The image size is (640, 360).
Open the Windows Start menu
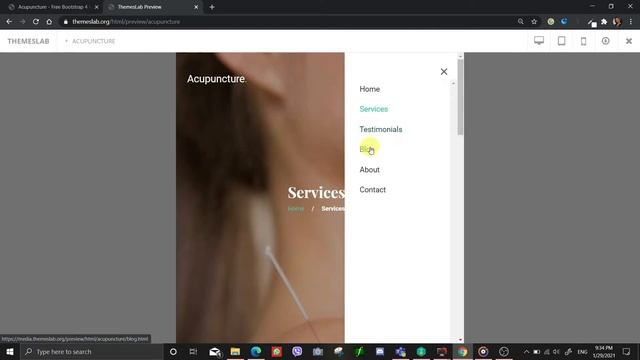click(10, 351)
